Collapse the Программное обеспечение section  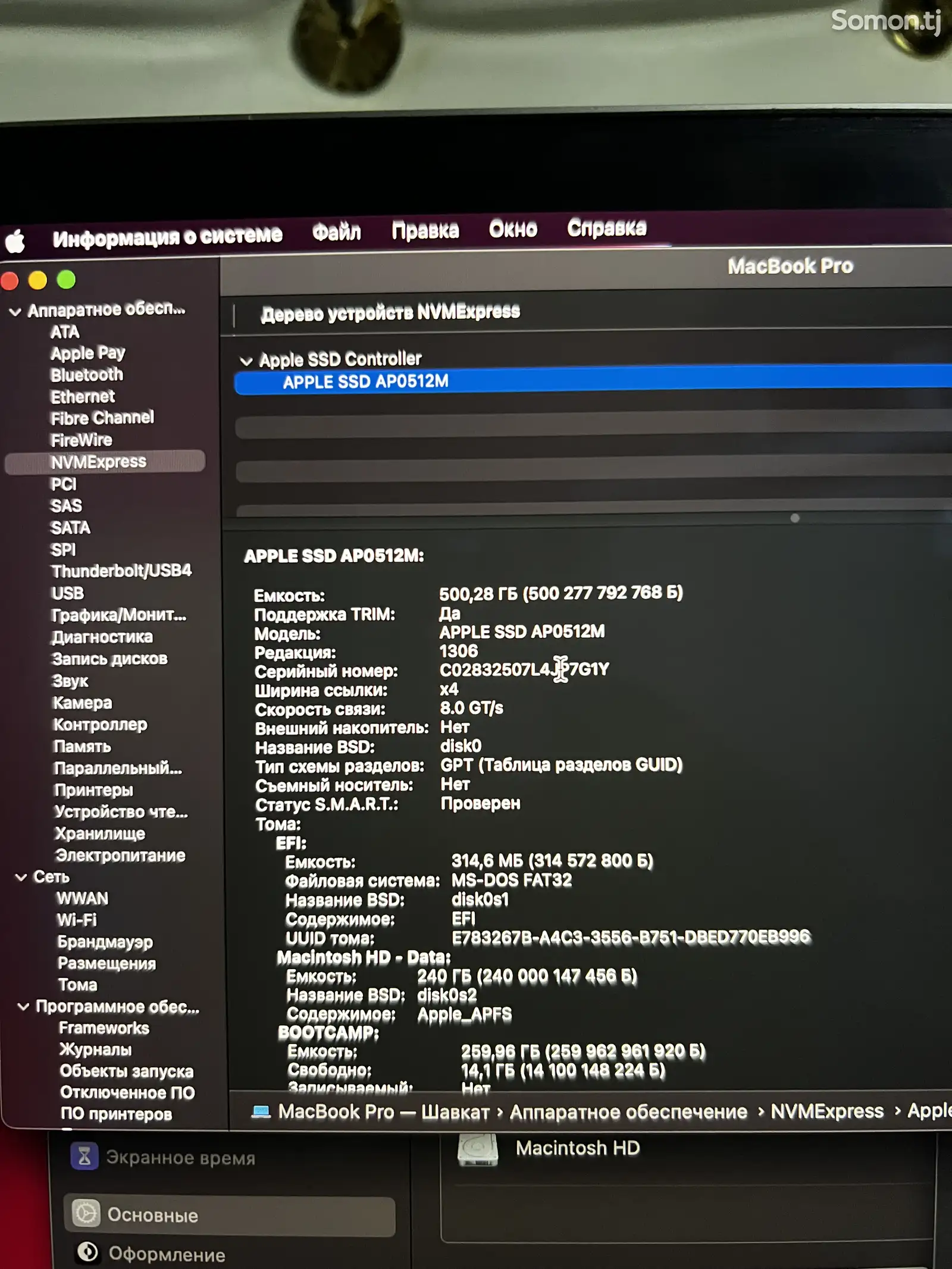23,1007
